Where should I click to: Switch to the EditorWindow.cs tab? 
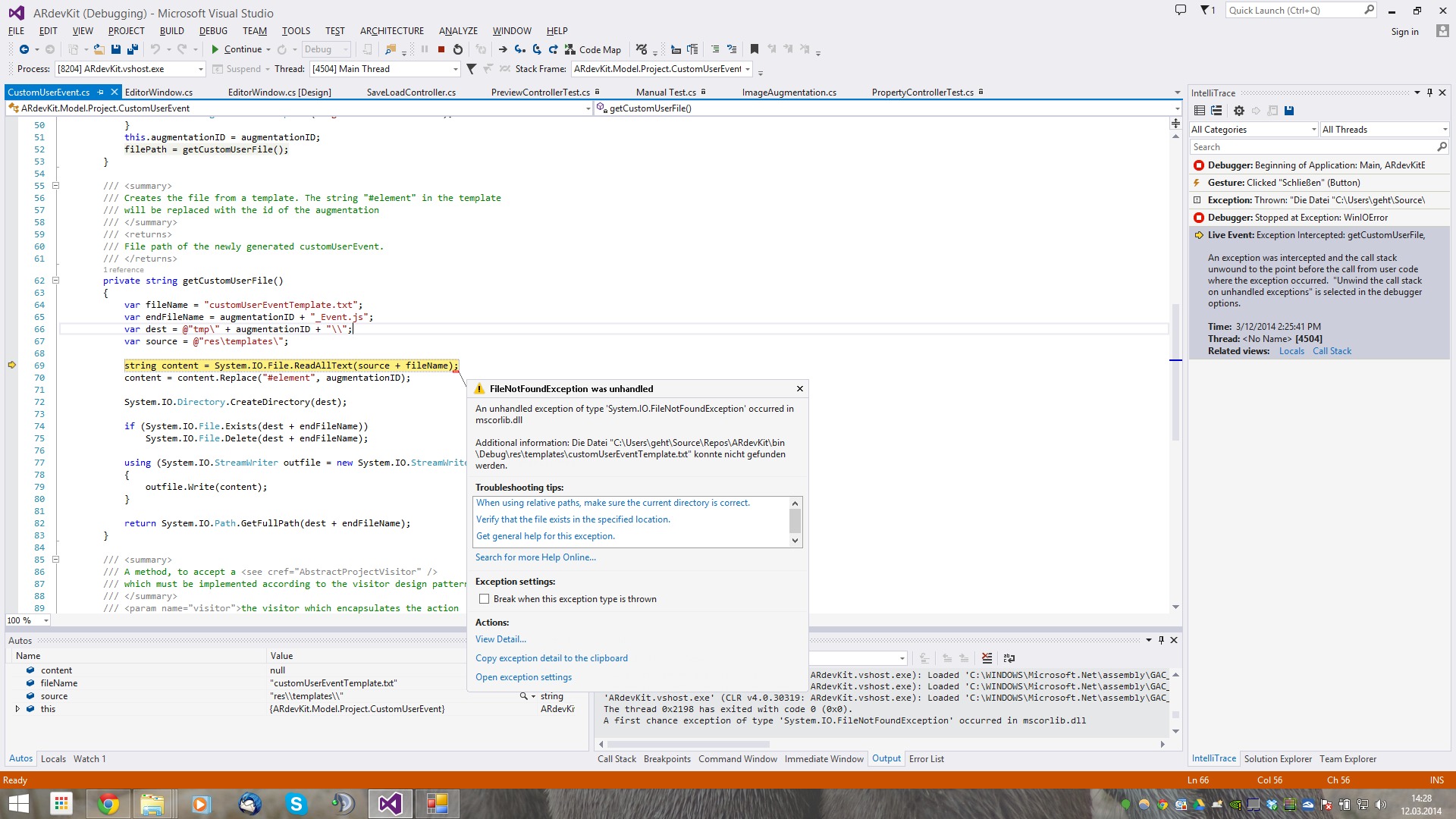[158, 93]
